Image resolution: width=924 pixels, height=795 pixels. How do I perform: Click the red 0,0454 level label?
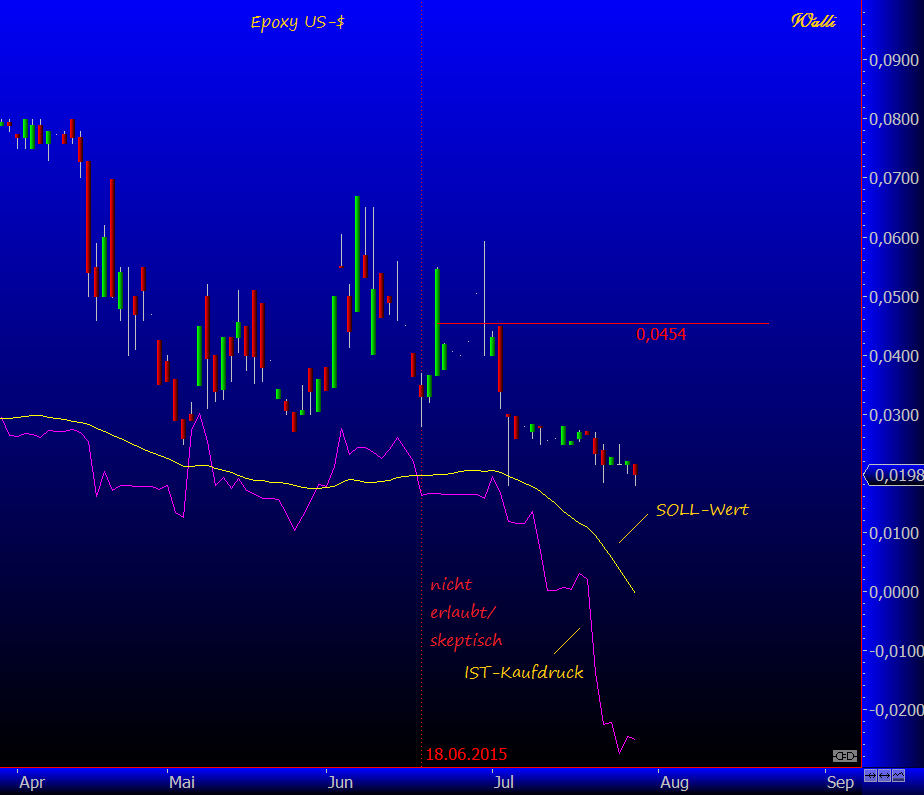pyautogui.click(x=661, y=335)
